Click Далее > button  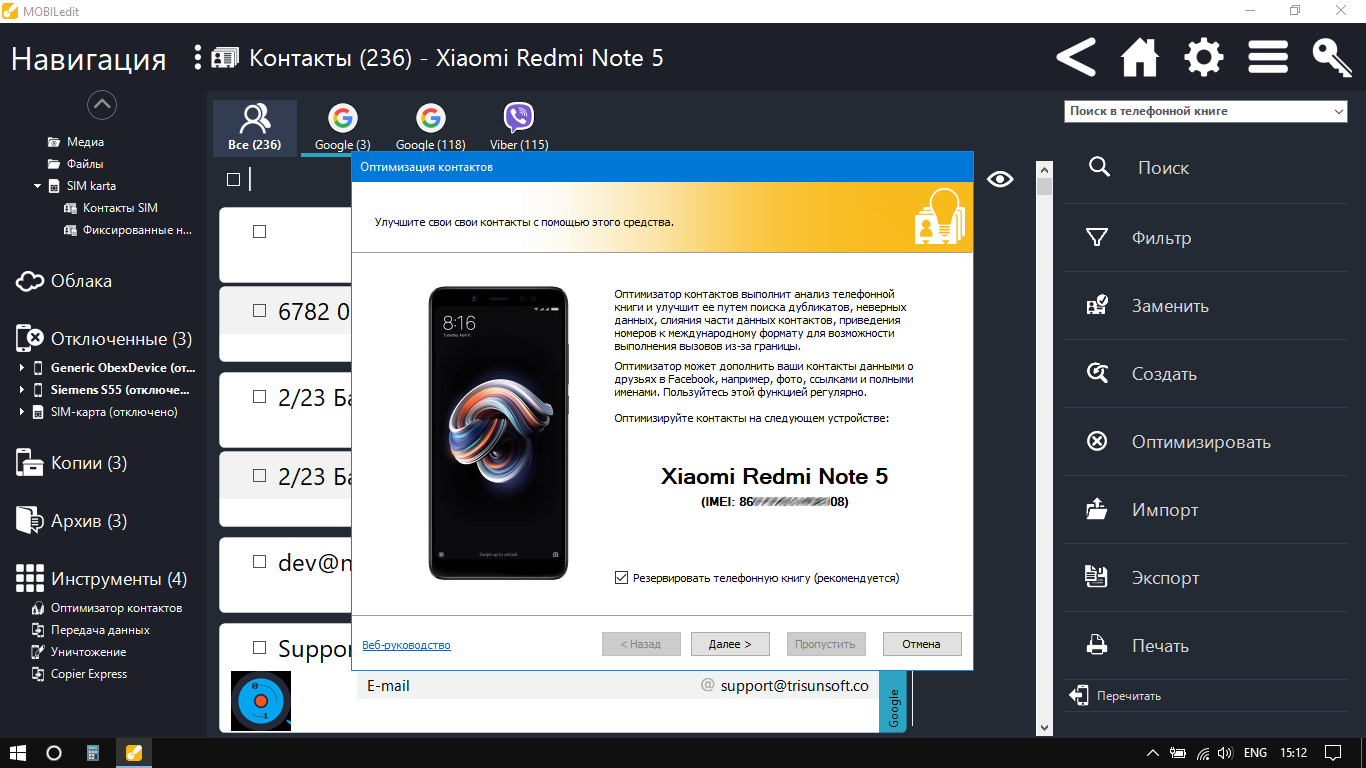[730, 644]
